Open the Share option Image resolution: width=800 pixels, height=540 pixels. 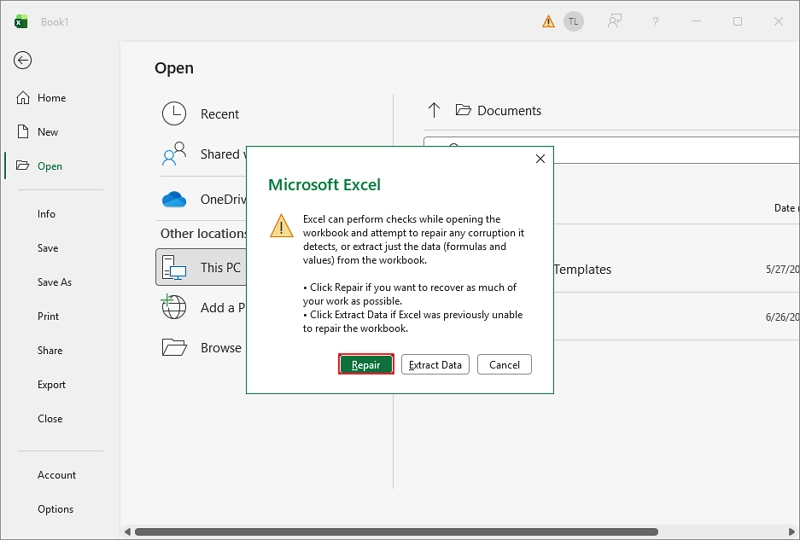coord(49,351)
